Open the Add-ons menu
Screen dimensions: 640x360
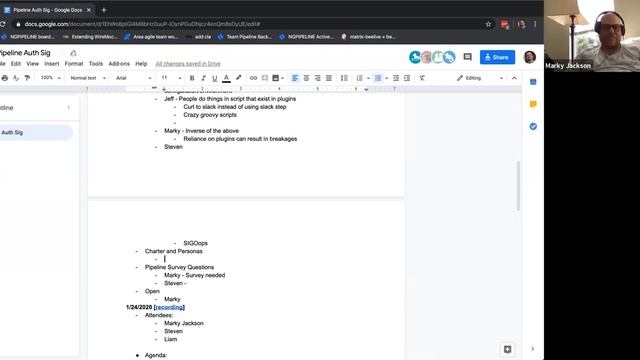point(119,64)
